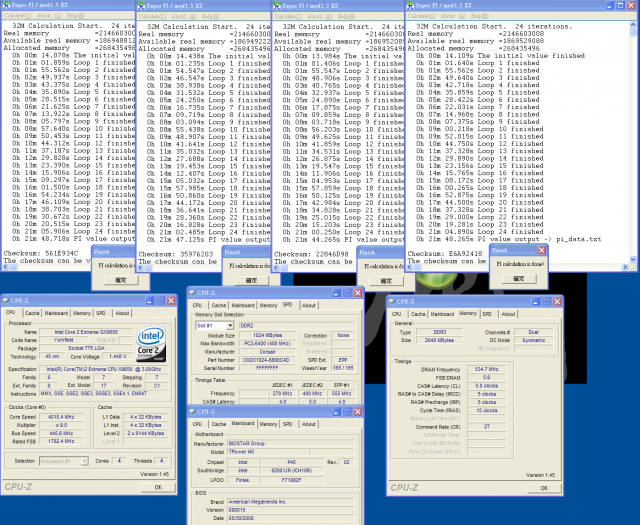The width and height of the screenshot is (640, 525).
Task: Select SPD tab in CPU-Z Mainboard window
Action: pyautogui.click(x=288, y=424)
